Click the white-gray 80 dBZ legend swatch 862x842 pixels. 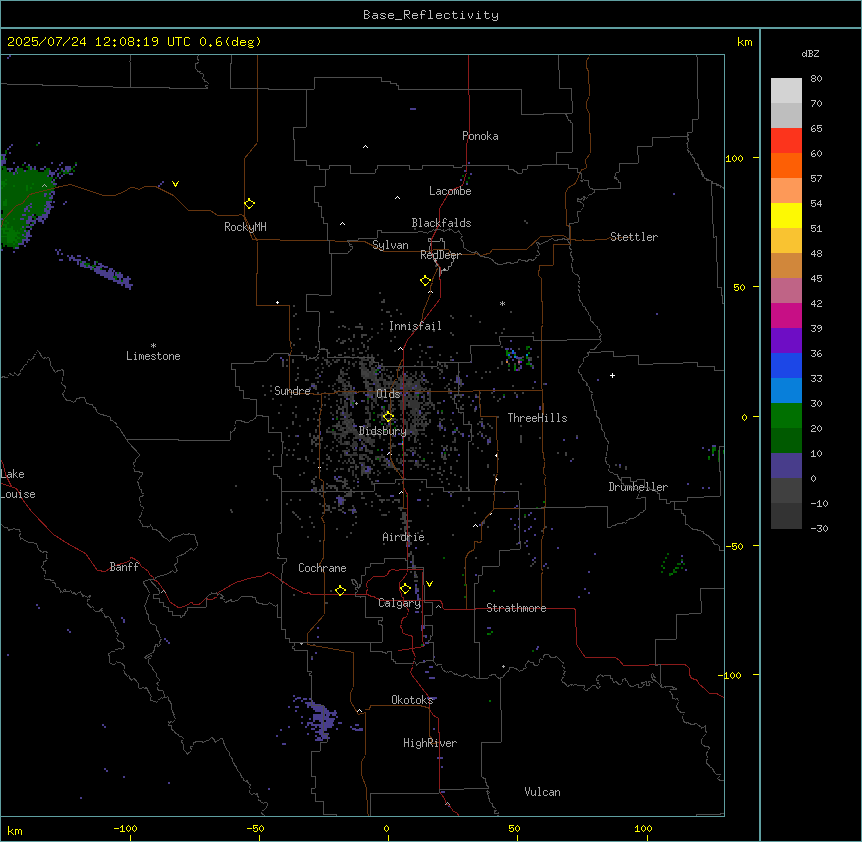(x=786, y=90)
